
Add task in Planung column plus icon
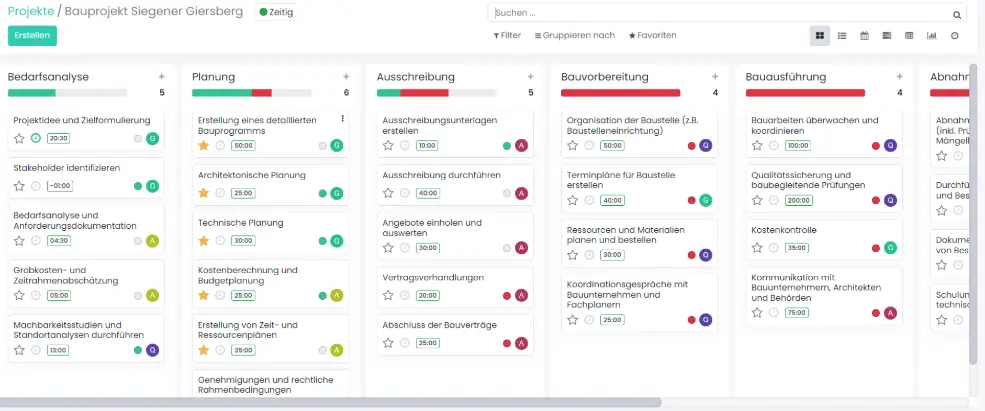tap(346, 77)
